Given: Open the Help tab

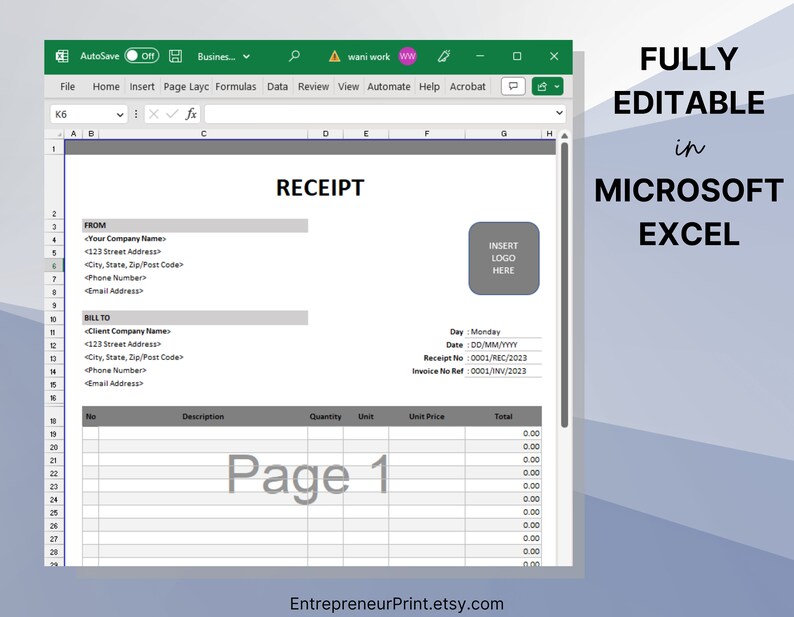Looking at the screenshot, I should (x=429, y=87).
